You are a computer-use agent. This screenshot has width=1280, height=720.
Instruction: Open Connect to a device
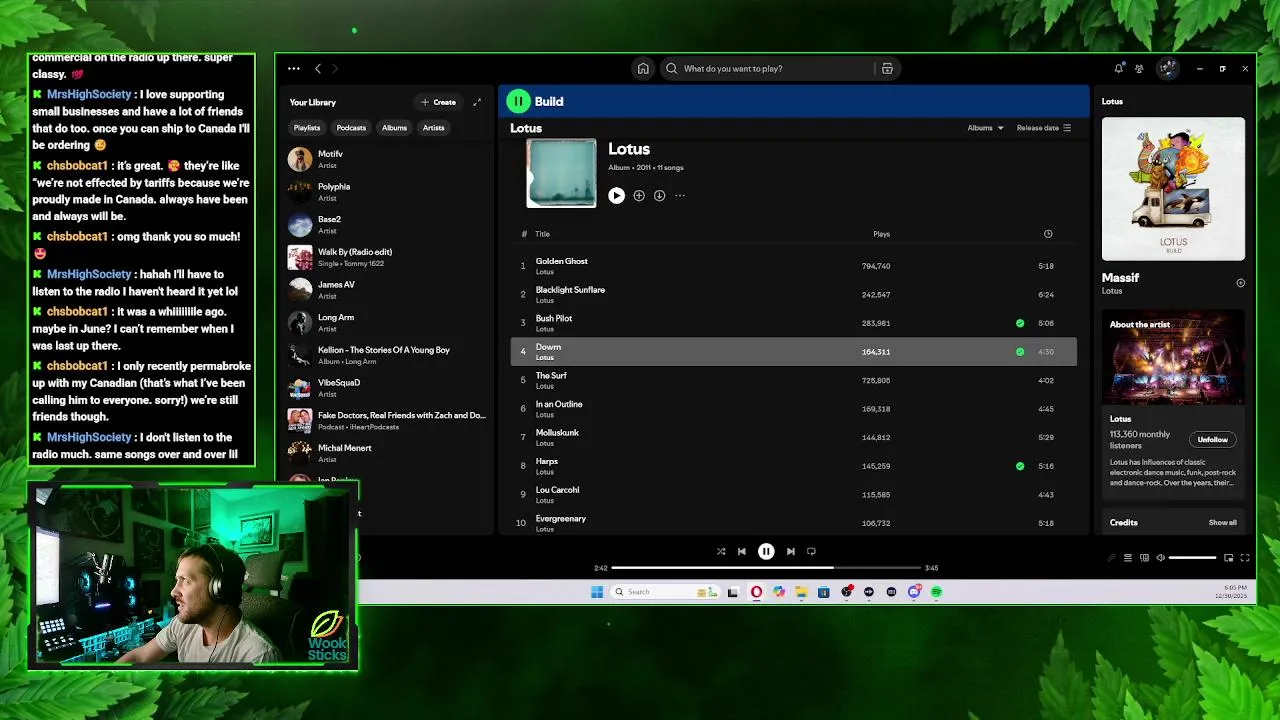coord(1145,558)
